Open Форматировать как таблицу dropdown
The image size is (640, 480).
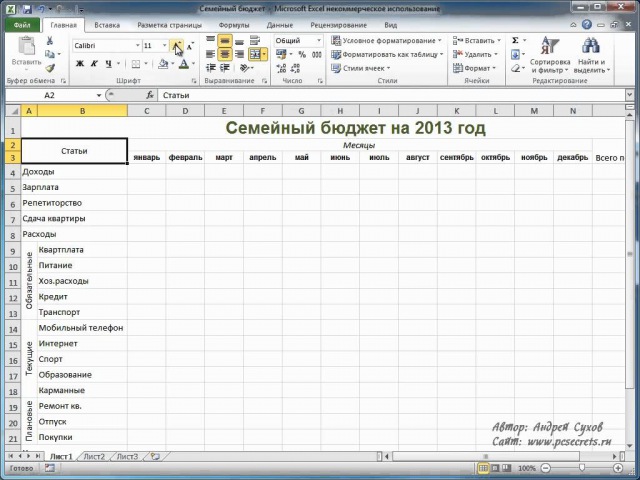pyautogui.click(x=387, y=54)
